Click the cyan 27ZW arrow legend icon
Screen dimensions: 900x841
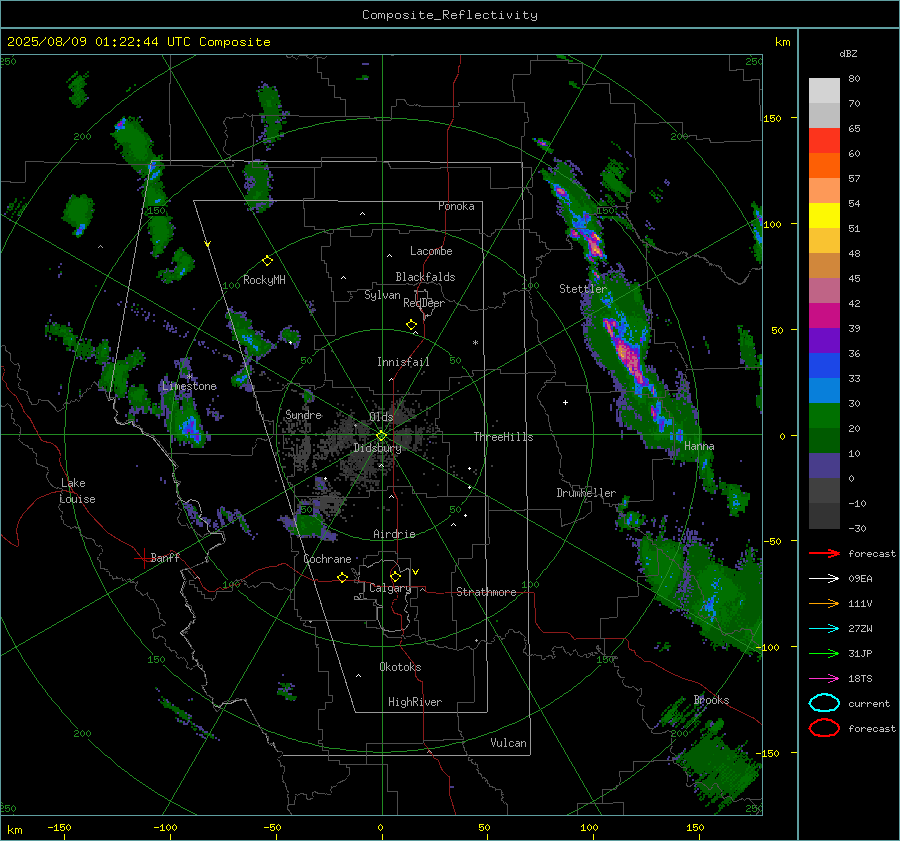[824, 629]
